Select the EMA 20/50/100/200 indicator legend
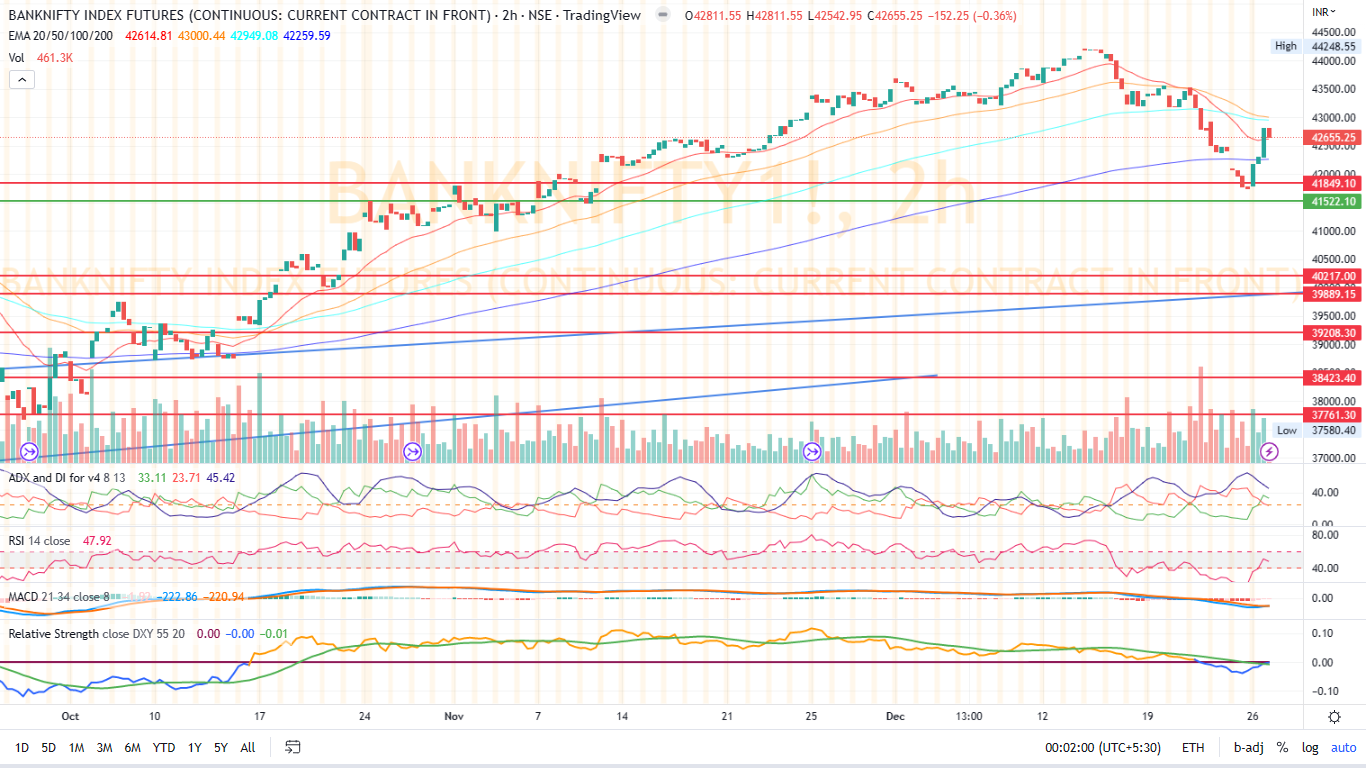 point(60,36)
